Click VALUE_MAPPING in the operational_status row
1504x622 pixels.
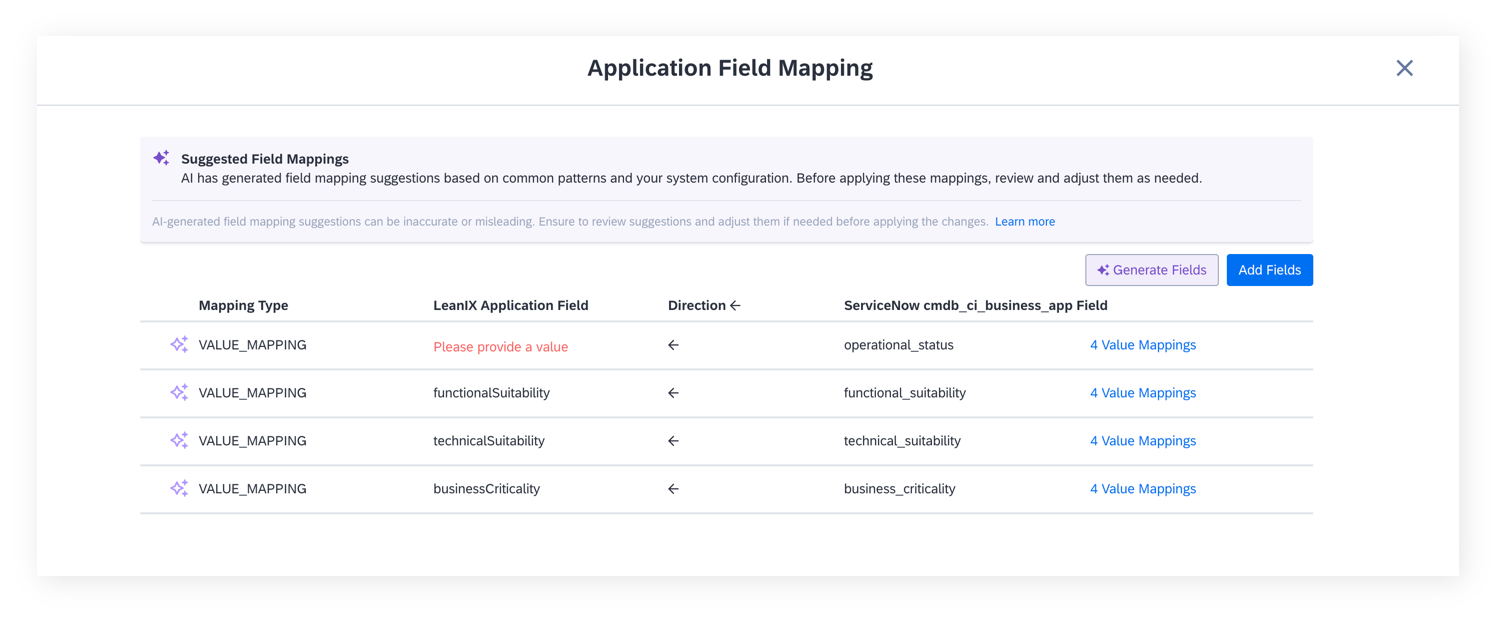pos(252,345)
